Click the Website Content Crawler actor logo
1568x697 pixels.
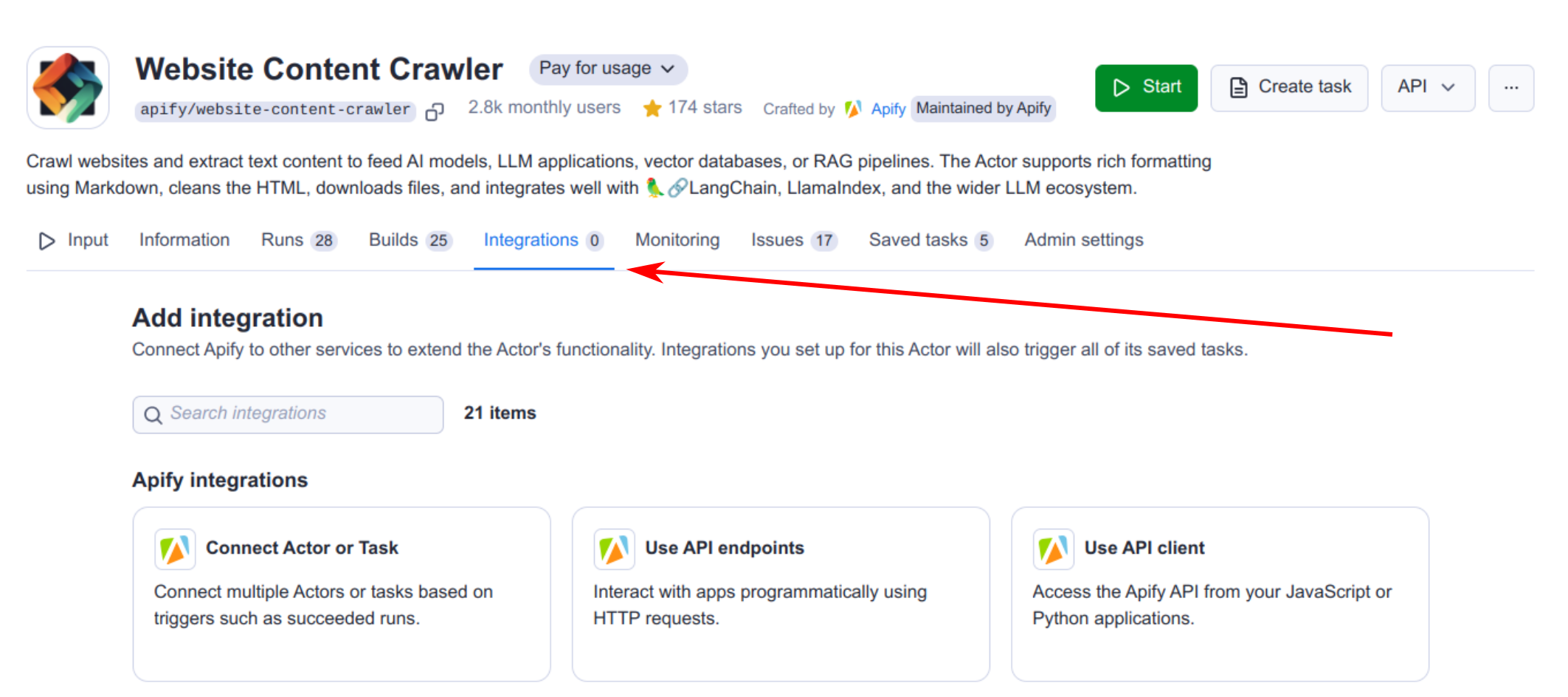[68, 86]
